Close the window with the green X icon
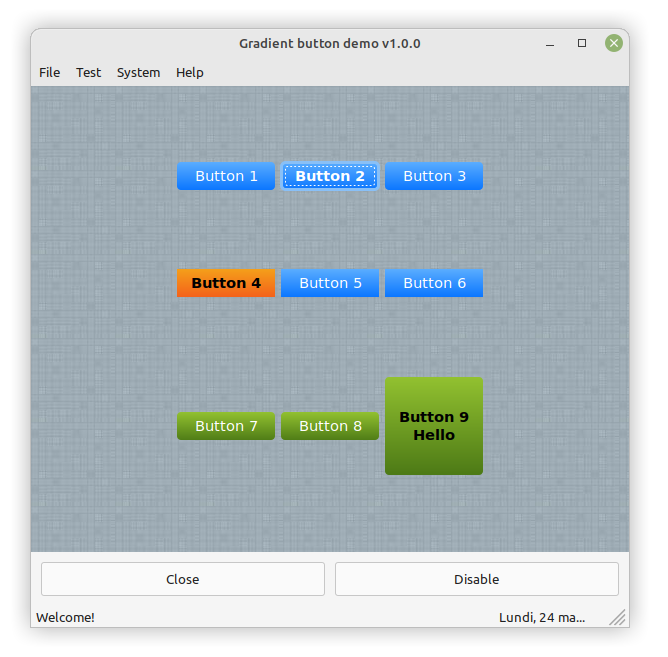This screenshot has width=668, height=657. (x=614, y=43)
